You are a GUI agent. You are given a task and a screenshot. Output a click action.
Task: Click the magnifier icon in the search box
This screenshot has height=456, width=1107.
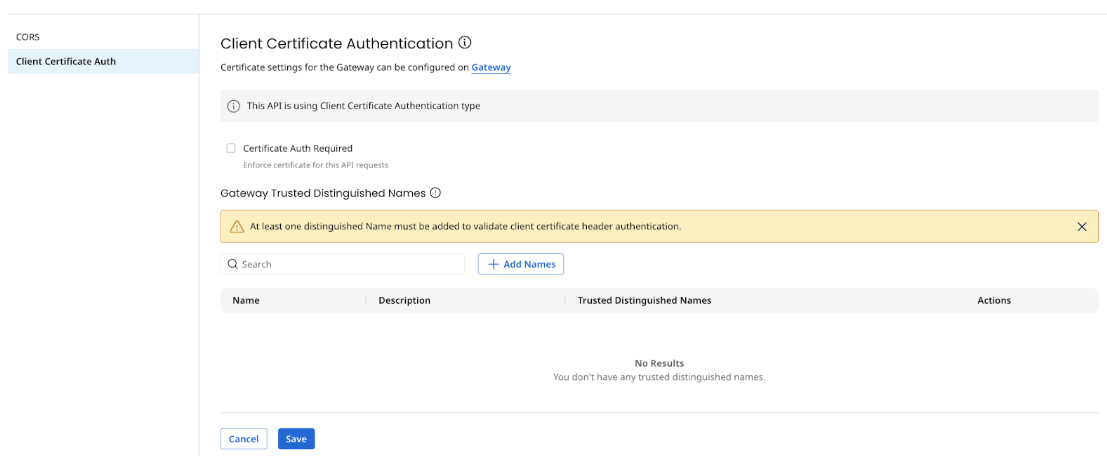click(x=233, y=264)
